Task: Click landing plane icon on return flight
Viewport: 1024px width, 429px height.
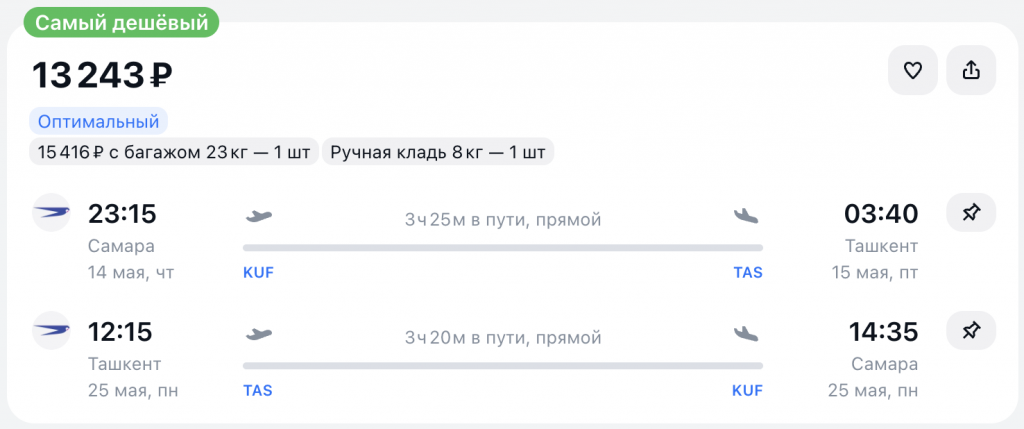Action: (746, 334)
